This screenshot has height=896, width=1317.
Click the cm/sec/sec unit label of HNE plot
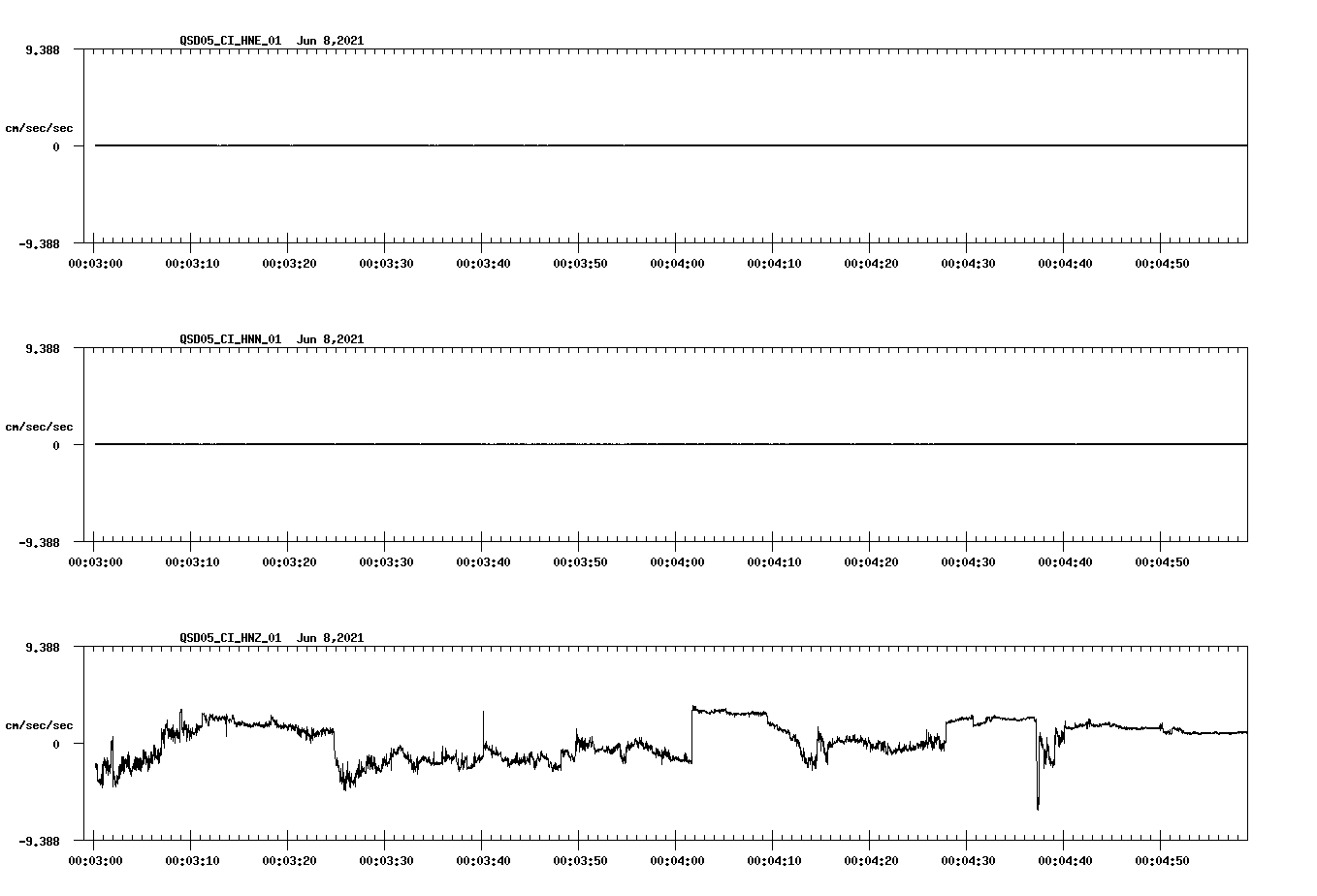tap(39, 128)
